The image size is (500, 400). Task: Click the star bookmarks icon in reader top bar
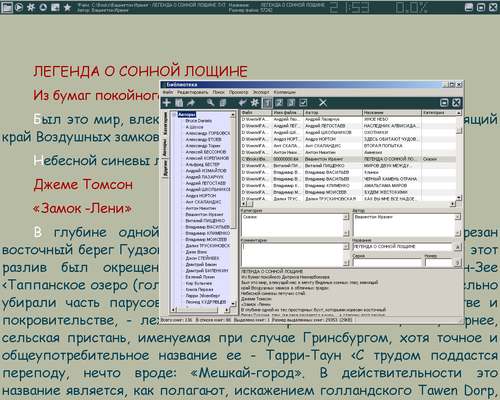point(67,7)
